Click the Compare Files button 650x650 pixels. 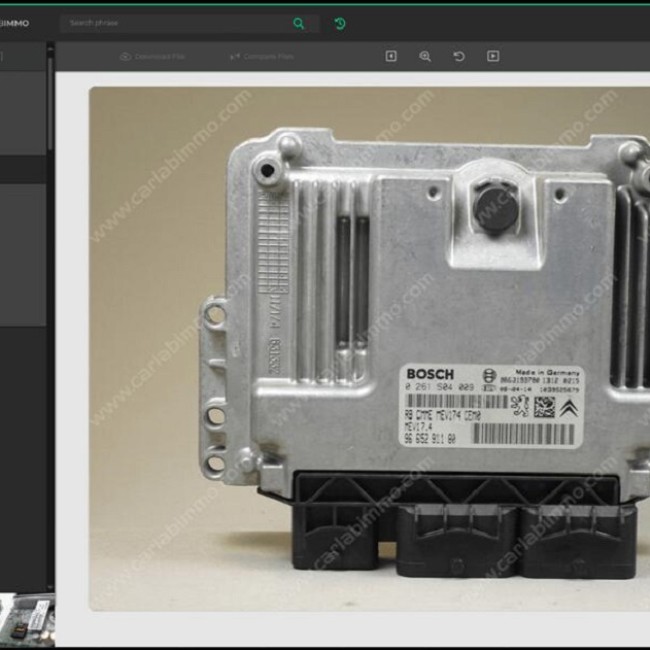coord(262,56)
